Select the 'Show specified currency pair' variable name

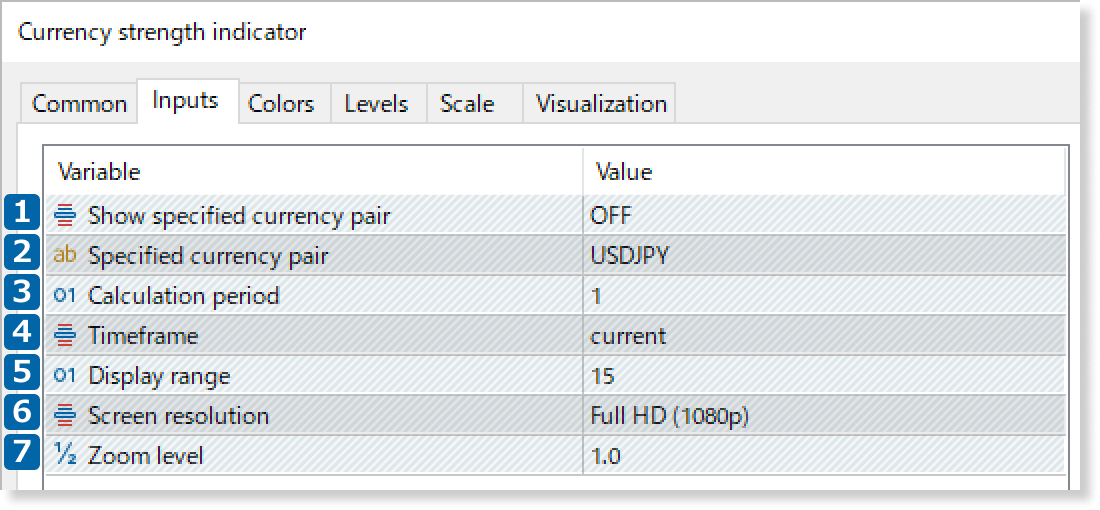tap(239, 216)
